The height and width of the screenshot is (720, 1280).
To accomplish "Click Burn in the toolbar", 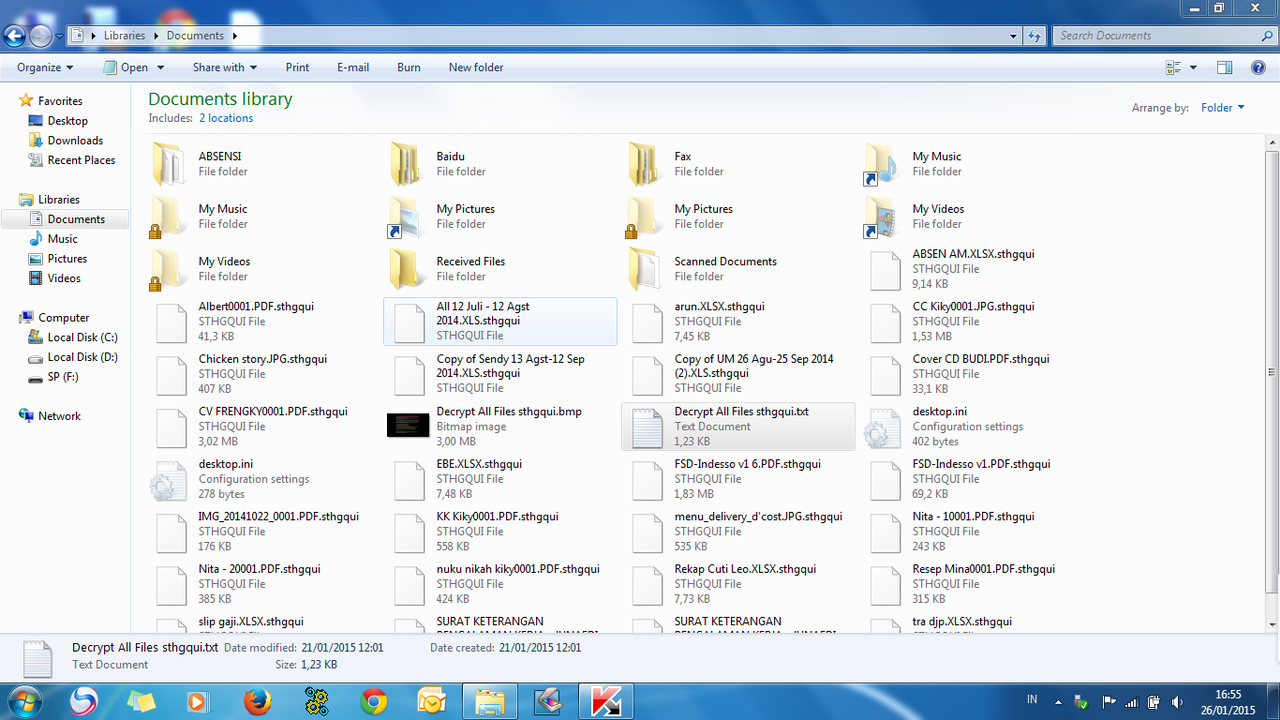I will (x=408, y=67).
